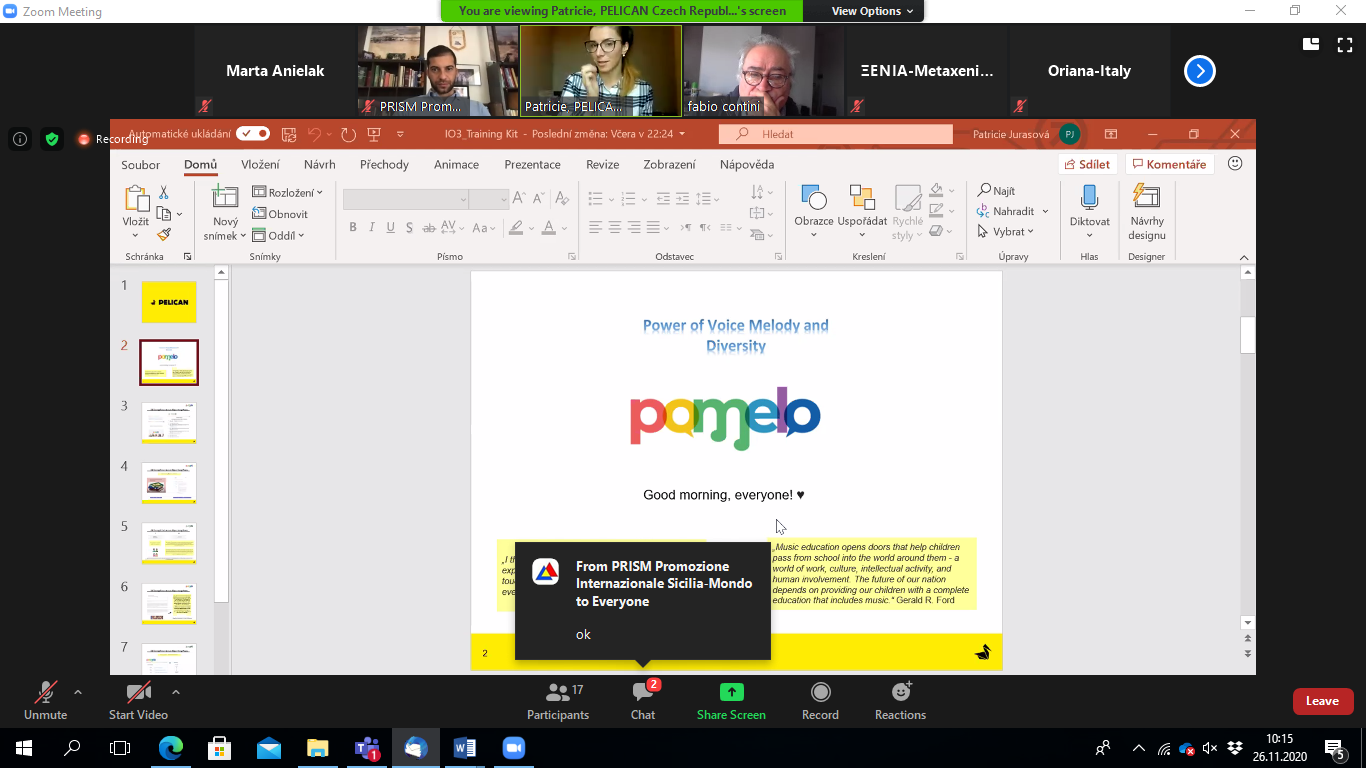Expand audio options arrow next to Unmute
The height and width of the screenshot is (768, 1366).
point(78,692)
